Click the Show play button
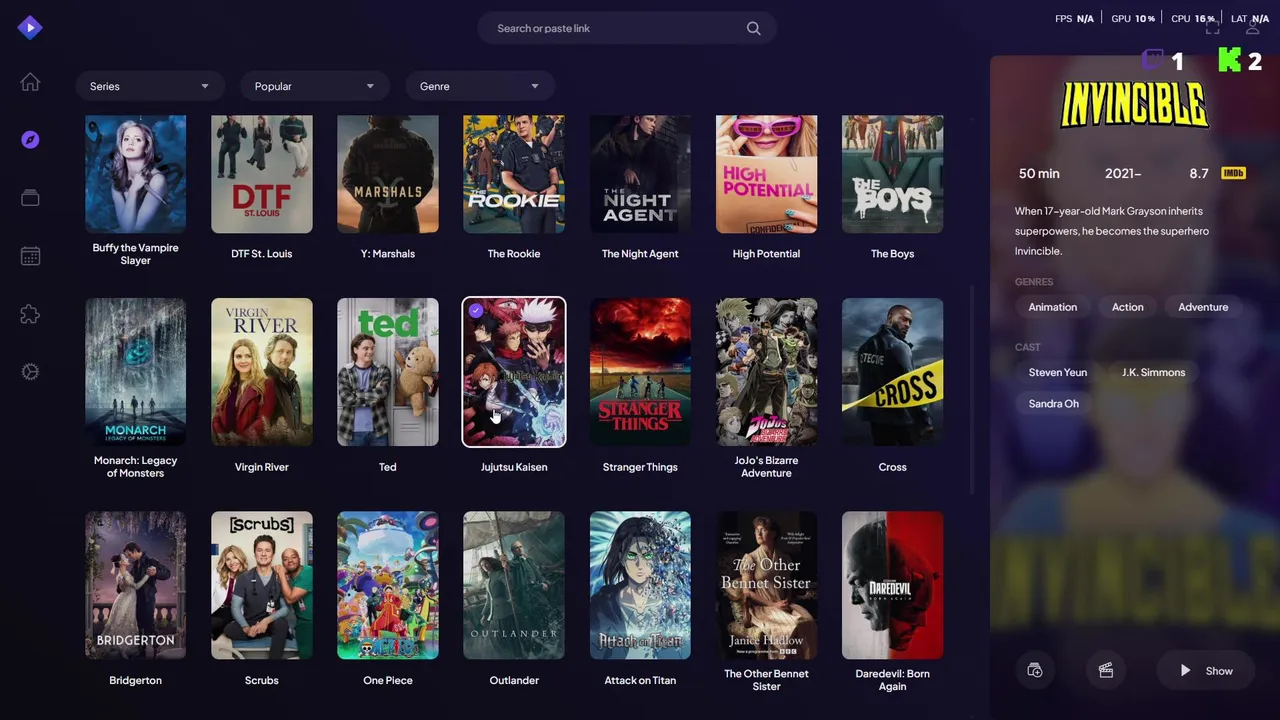 coord(1205,671)
